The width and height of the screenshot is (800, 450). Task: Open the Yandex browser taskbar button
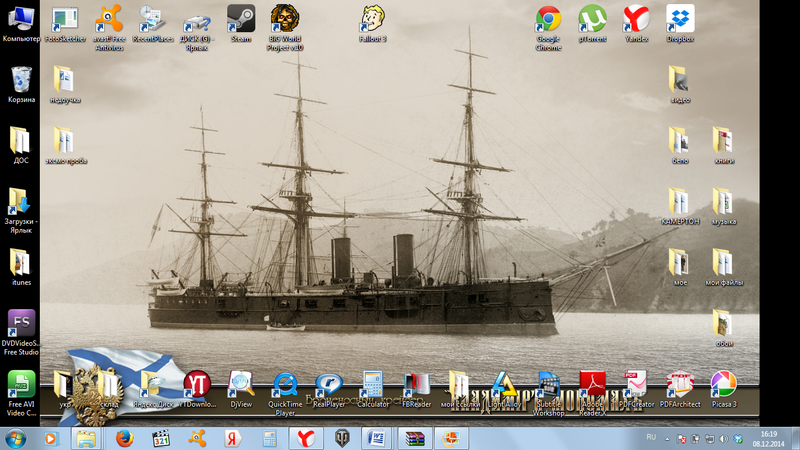306,439
